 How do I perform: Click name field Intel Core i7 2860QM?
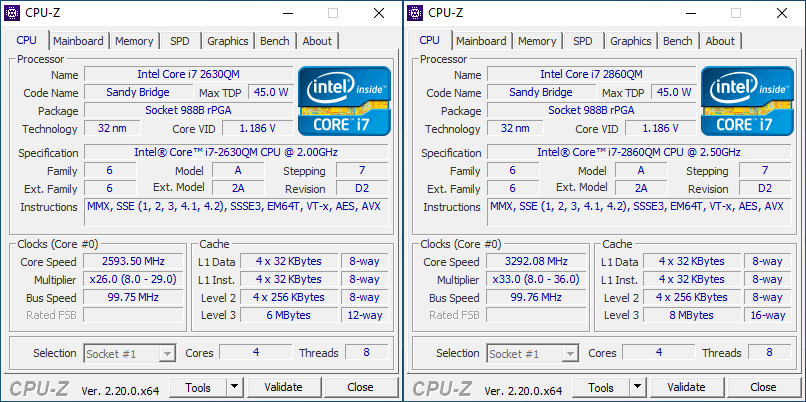coord(592,74)
